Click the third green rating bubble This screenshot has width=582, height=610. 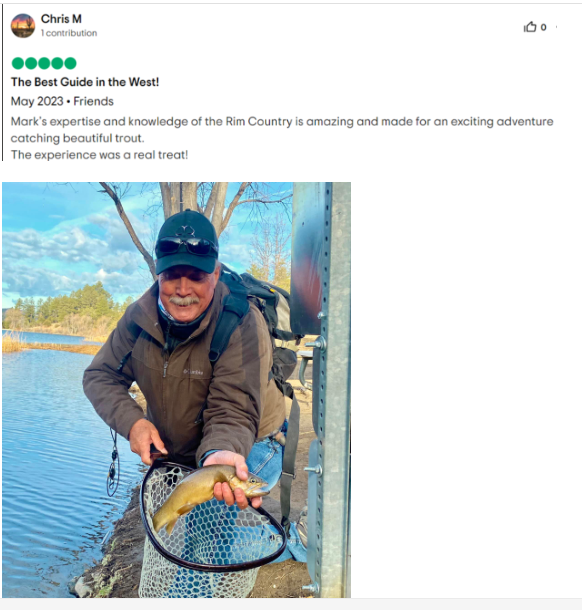[x=44, y=63]
